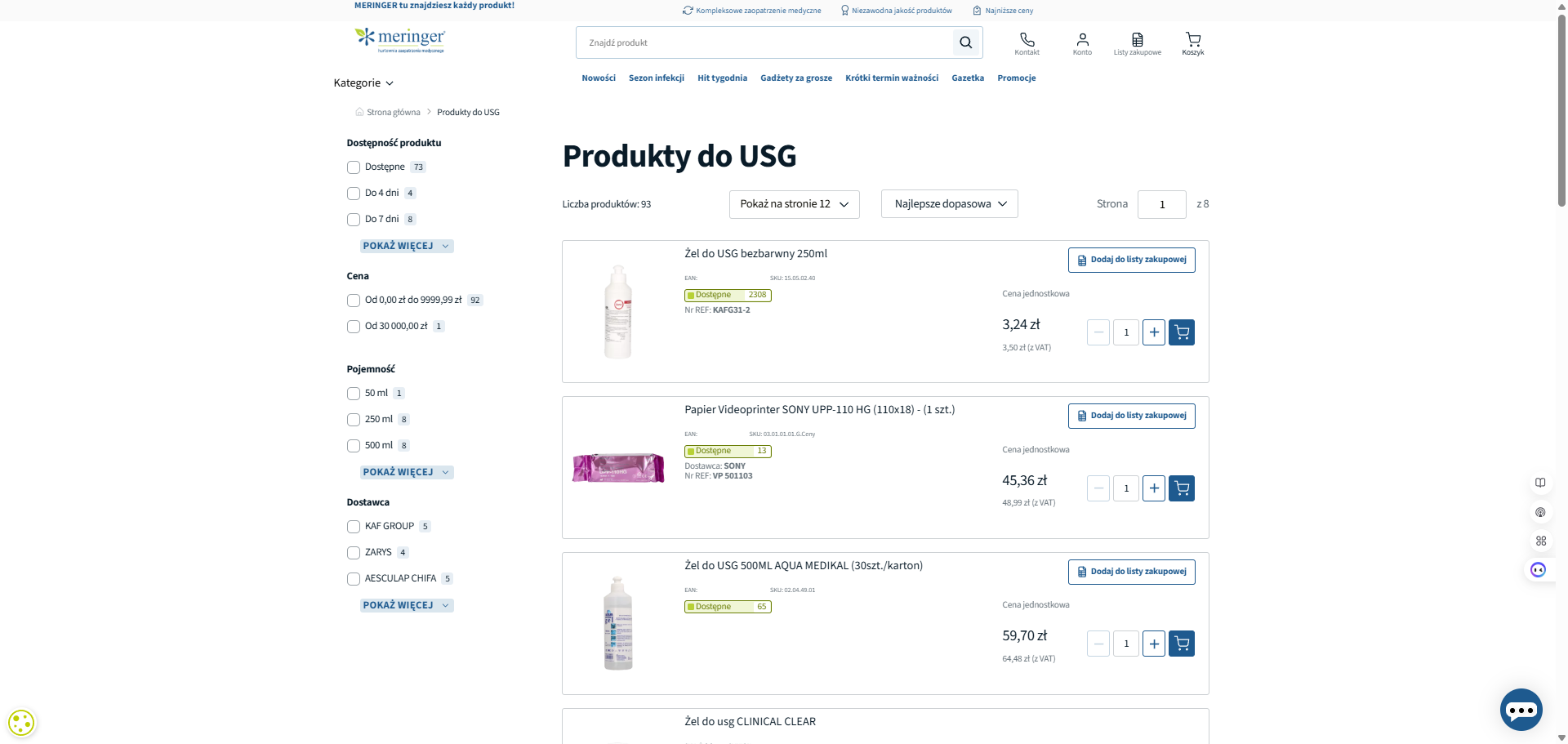Viewport: 1568px width, 744px height.
Task: Expand the Kategorie menu
Action: point(363,83)
